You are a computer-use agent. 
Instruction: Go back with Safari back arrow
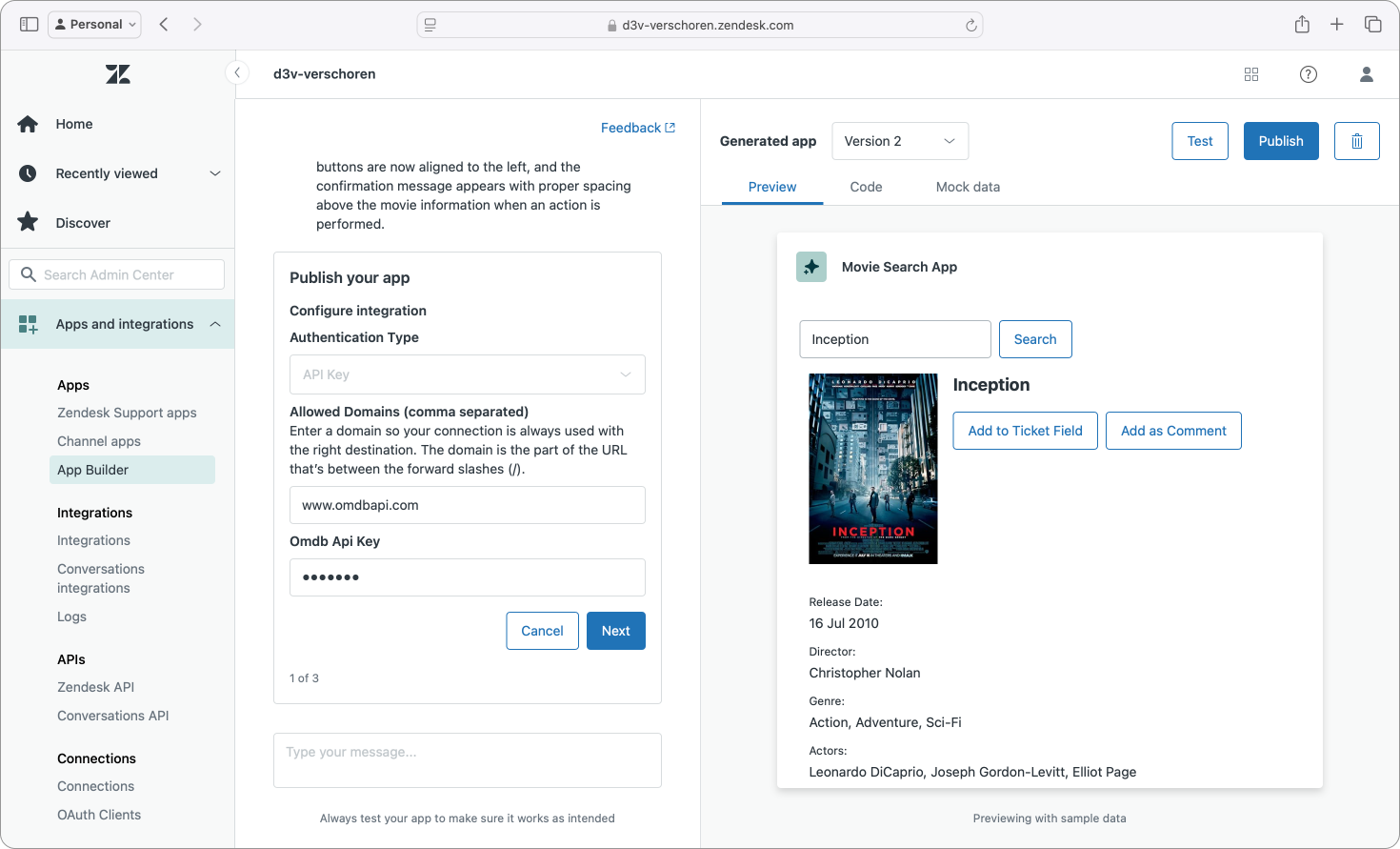164,24
